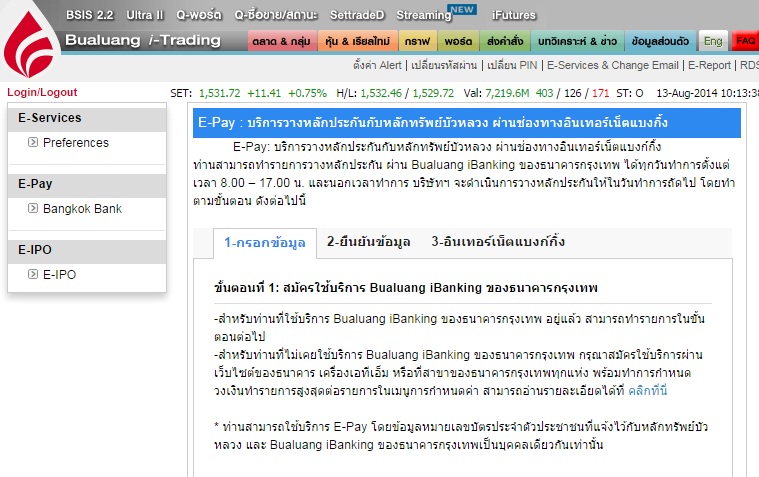759x477 pixels.
Task: Switch to 3-อินเทอร์เน็ตแบงก์กิ้ง step tab
Action: (498, 242)
